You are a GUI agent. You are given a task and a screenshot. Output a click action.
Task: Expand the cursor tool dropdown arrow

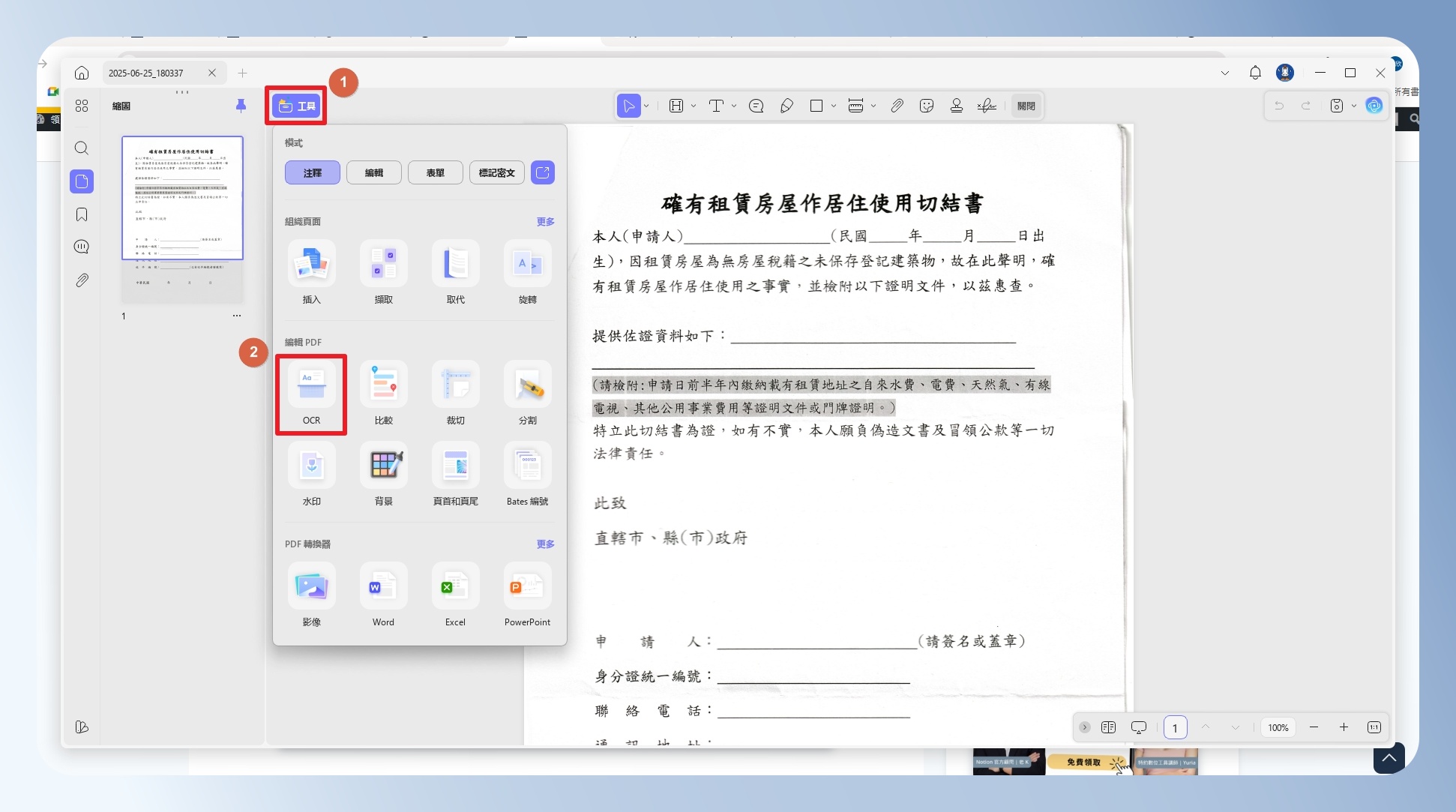tap(646, 106)
